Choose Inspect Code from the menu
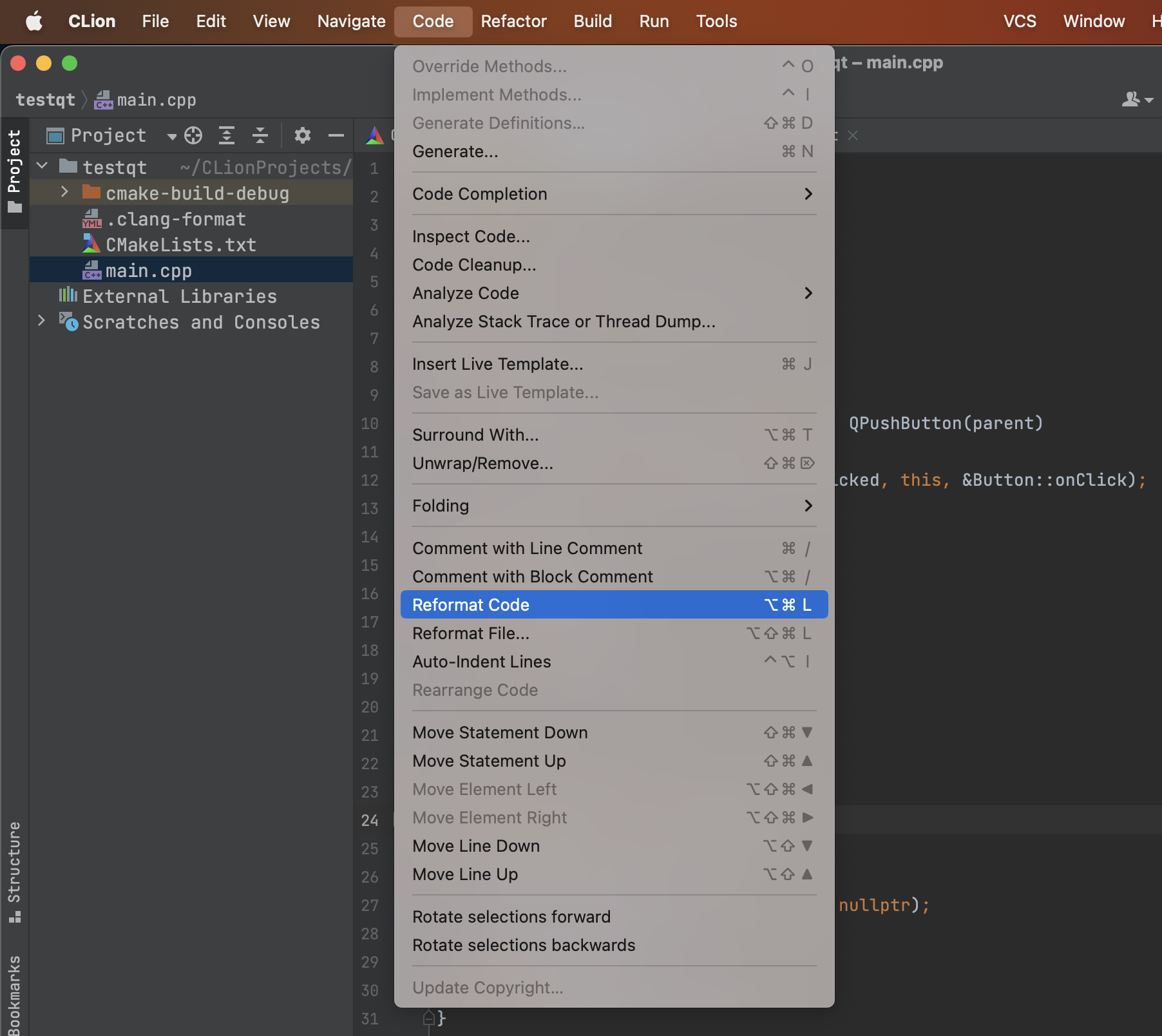 pyautogui.click(x=471, y=236)
